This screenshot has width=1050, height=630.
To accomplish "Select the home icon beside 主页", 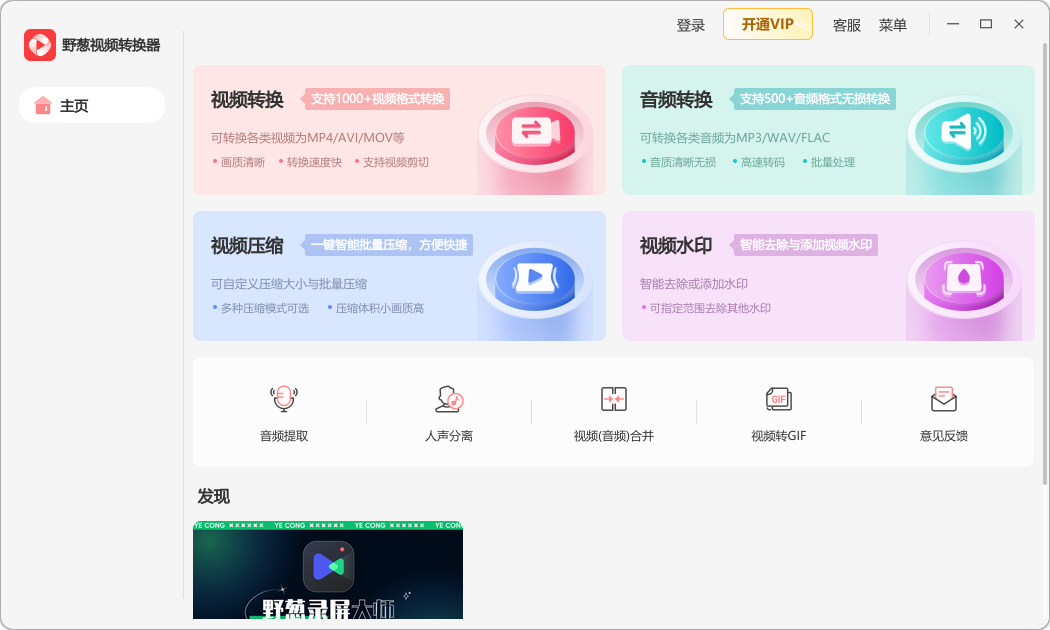I will (42, 105).
